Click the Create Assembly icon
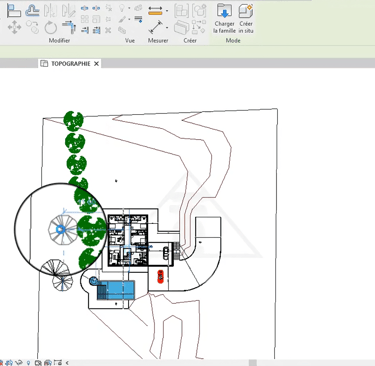375x366 pixels. [181, 11]
